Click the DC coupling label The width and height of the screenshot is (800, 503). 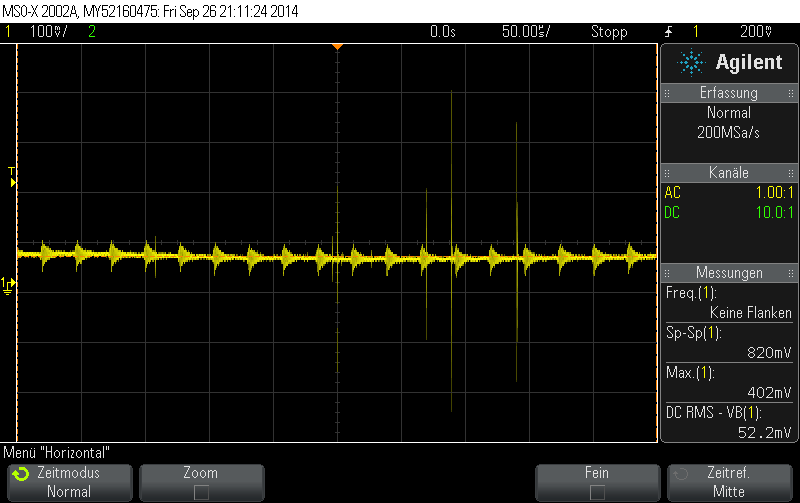pos(672,213)
